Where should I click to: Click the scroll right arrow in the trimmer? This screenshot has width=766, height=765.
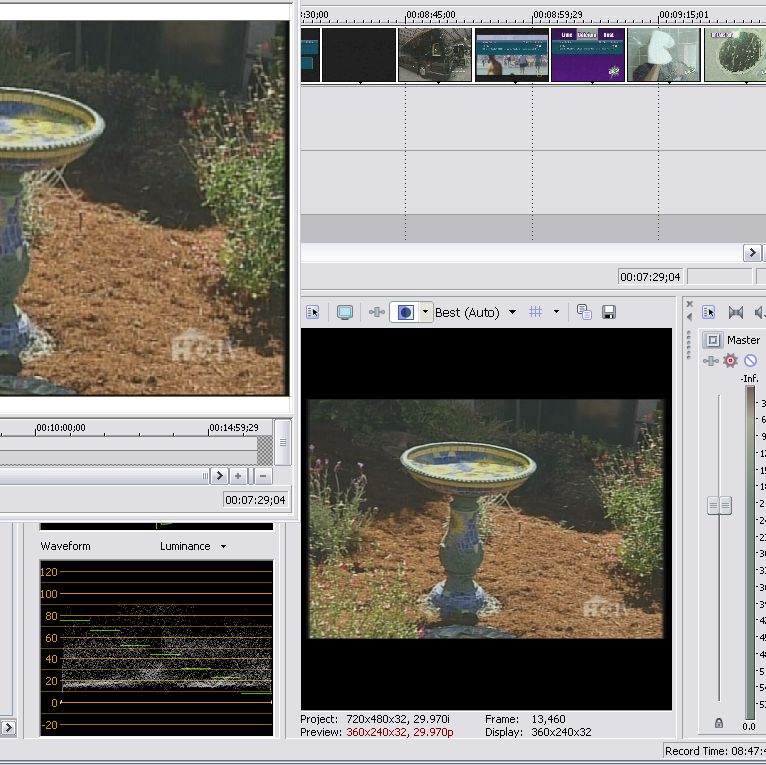[x=219, y=475]
